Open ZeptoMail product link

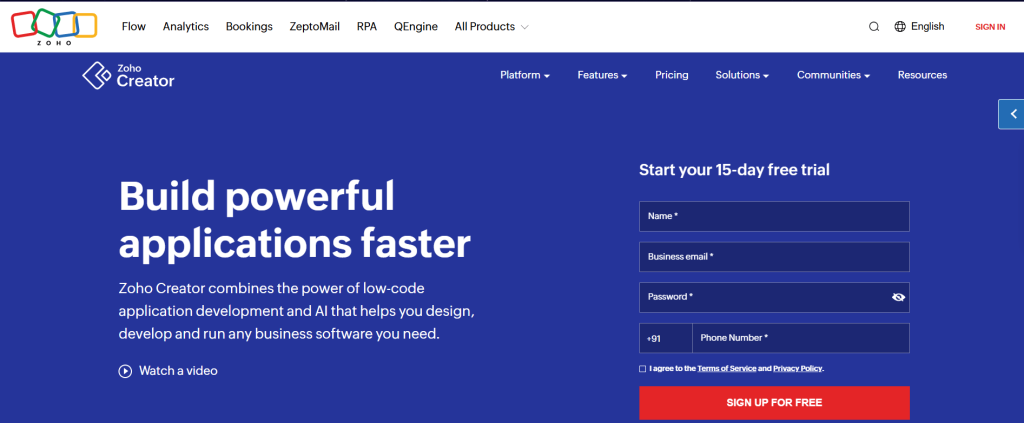click(x=315, y=27)
